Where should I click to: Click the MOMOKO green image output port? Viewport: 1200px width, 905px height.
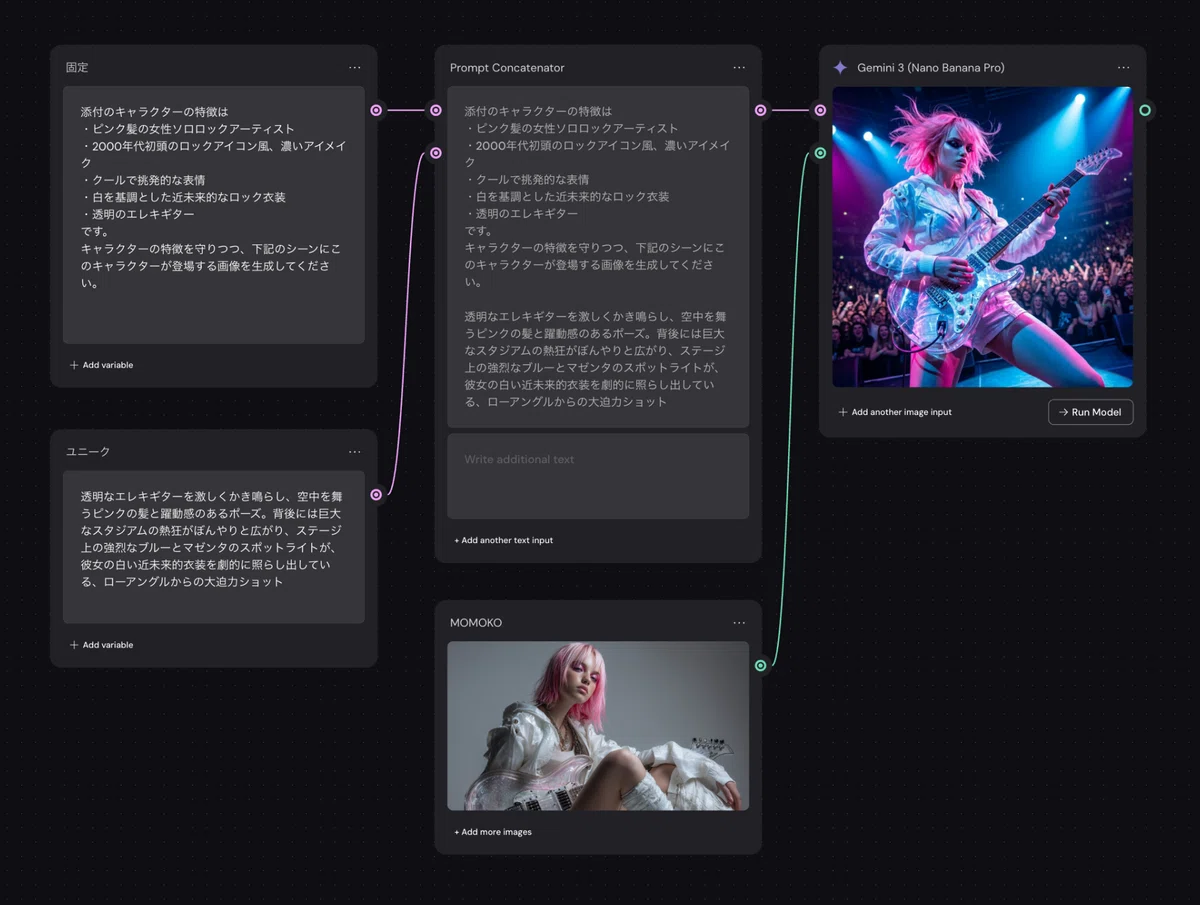761,665
